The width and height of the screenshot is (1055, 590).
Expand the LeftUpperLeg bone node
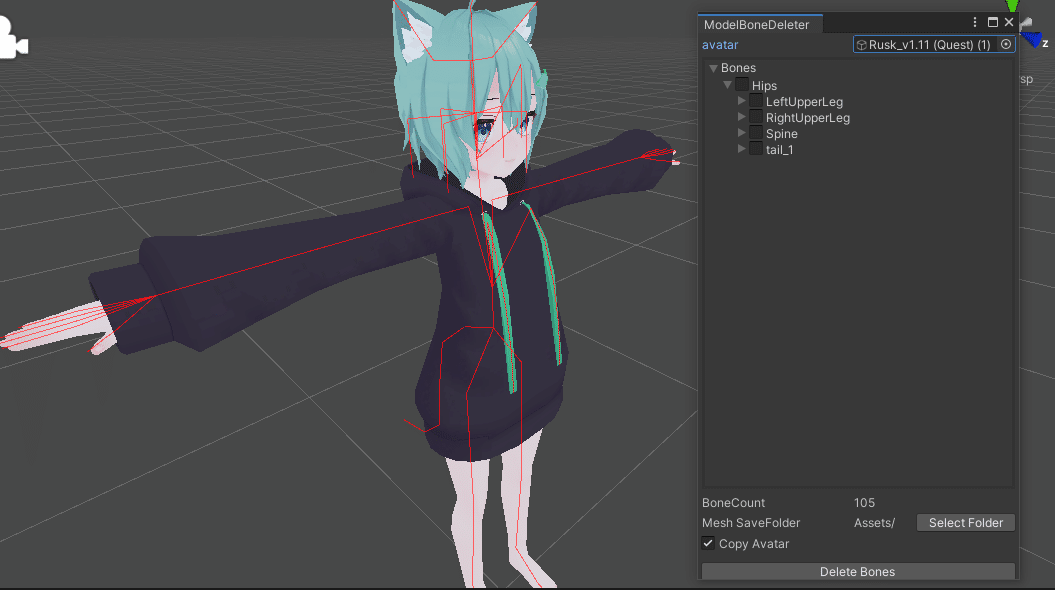coord(741,101)
